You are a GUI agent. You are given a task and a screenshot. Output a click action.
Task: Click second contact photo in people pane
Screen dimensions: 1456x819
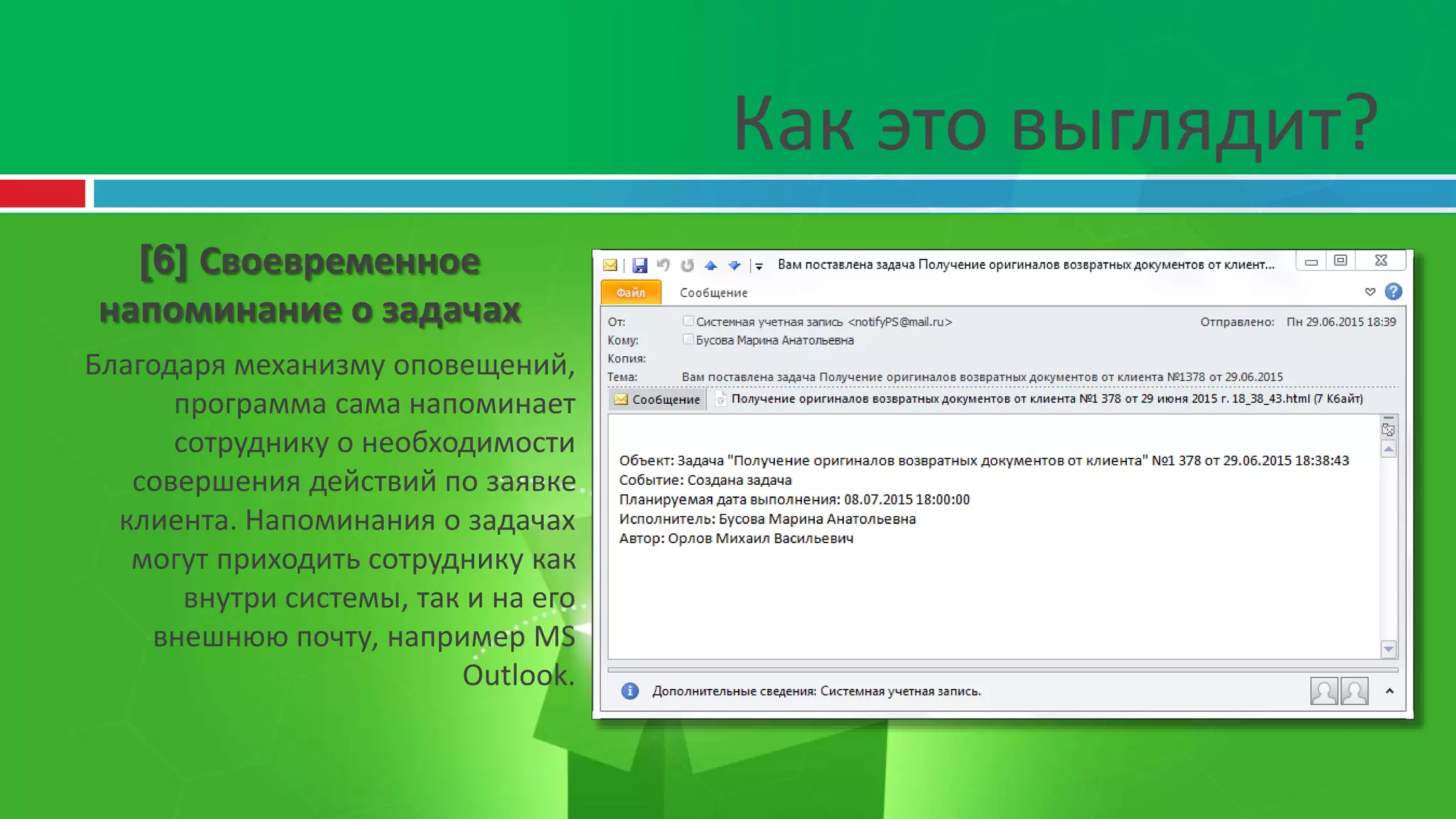(x=1354, y=691)
